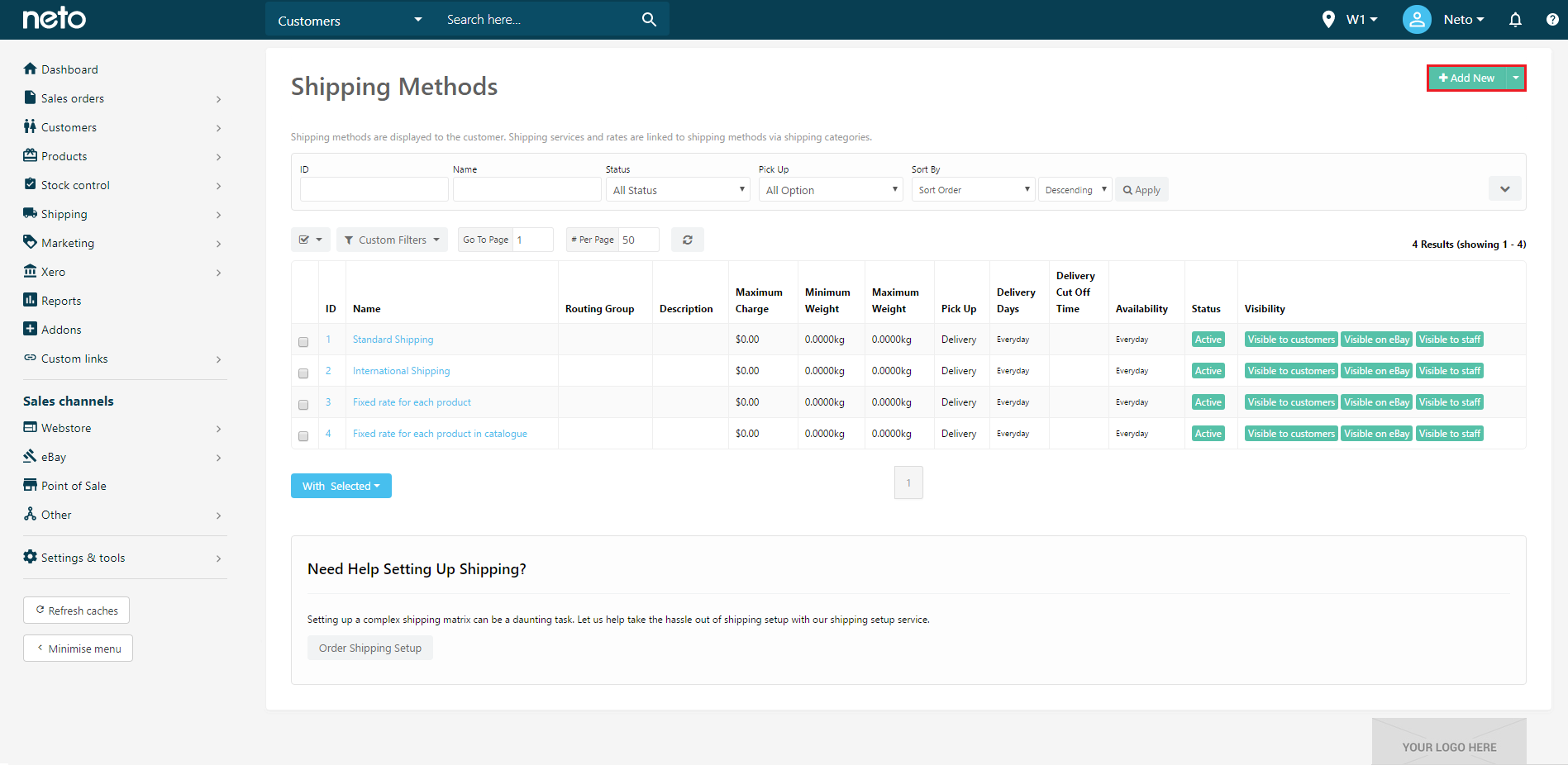Viewport: 1568px width, 765px height.
Task: Open the help question mark icon
Action: tap(1552, 19)
